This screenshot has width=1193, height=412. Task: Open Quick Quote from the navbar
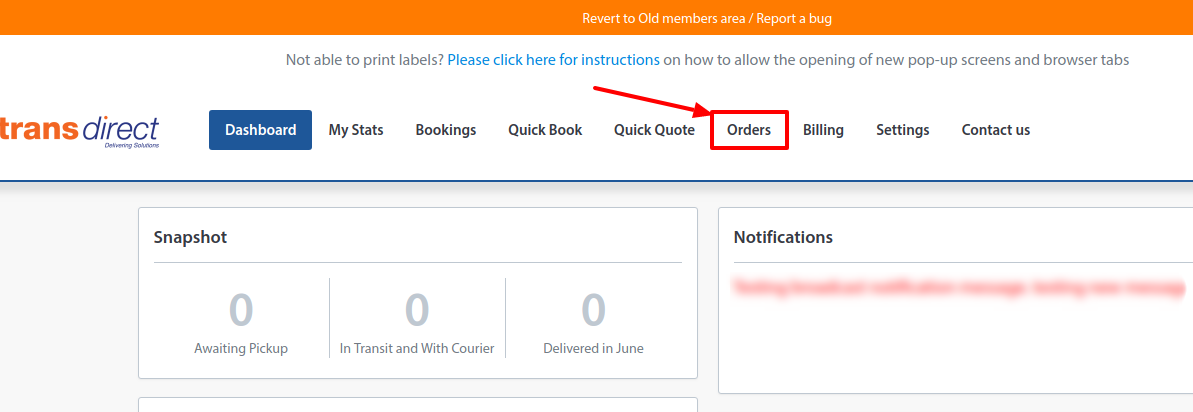654,130
